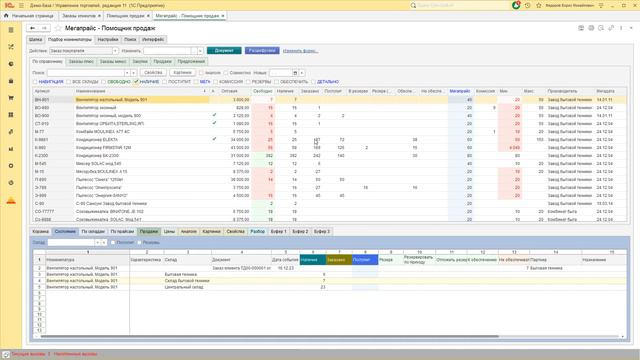Toggle ВСЕ СКЛАДЫ checkbox
Screen dimensions: 640x360
[x=69, y=82]
